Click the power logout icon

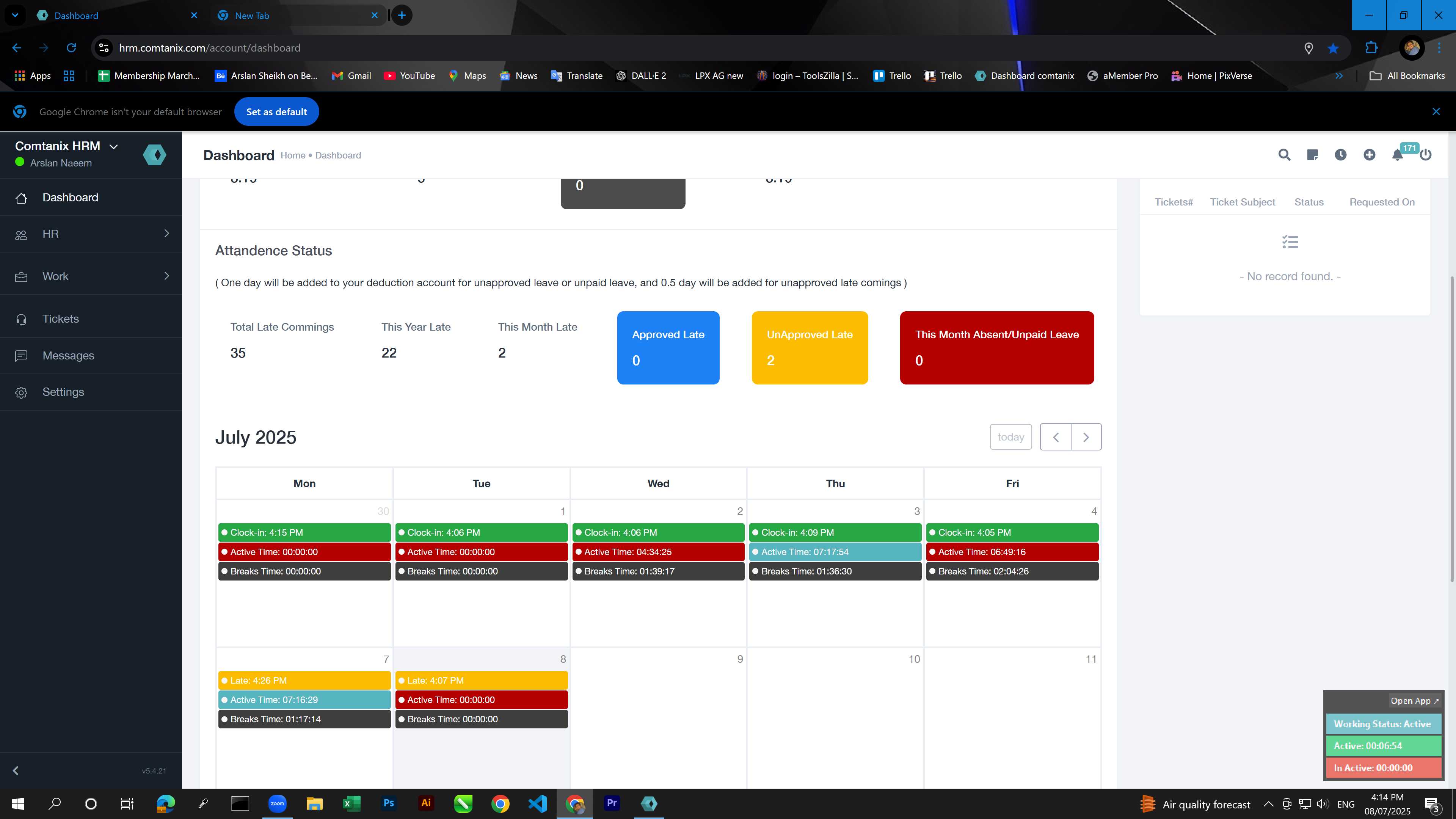[x=1426, y=155]
